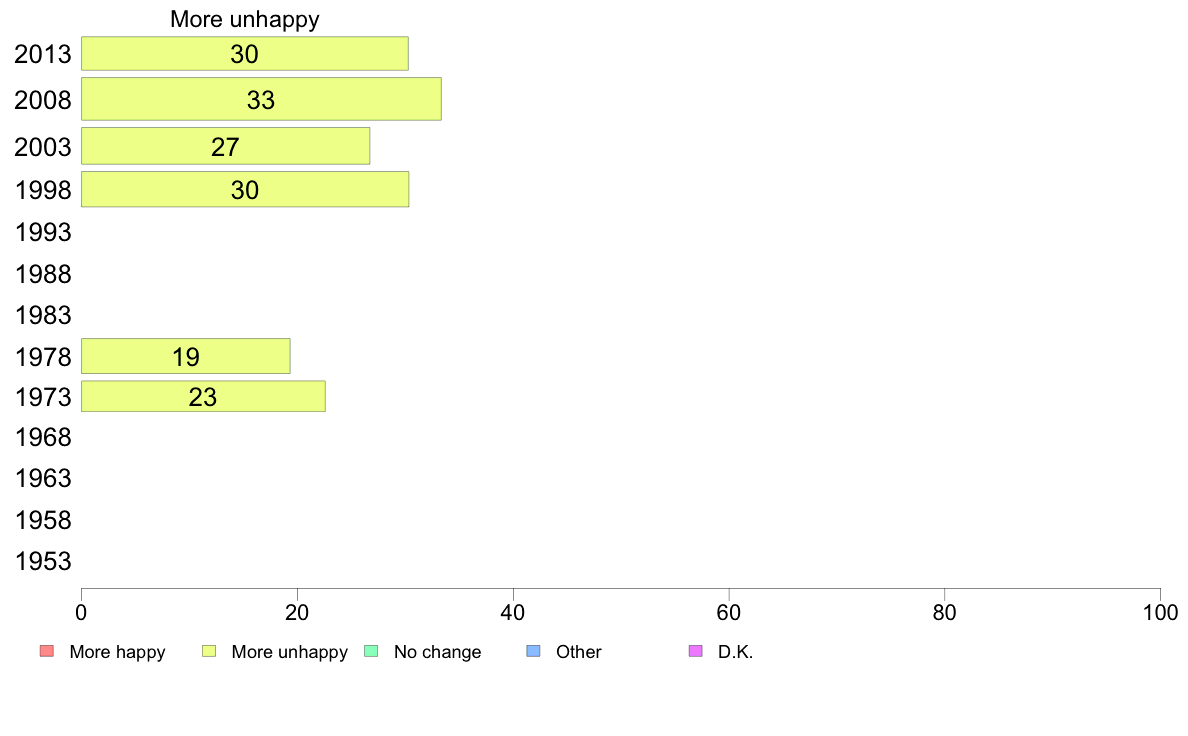Select the 2008 bar showing 33
The image size is (1188, 736).
point(261,99)
